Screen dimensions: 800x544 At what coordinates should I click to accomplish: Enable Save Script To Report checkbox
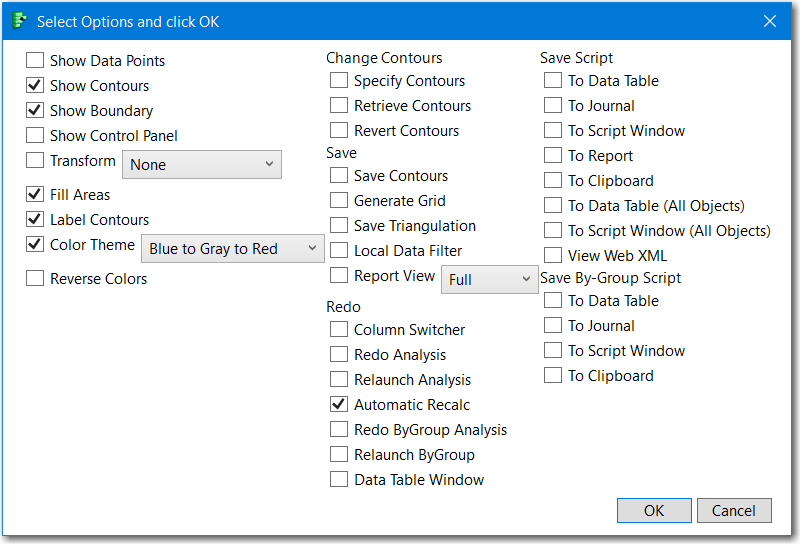(x=553, y=156)
